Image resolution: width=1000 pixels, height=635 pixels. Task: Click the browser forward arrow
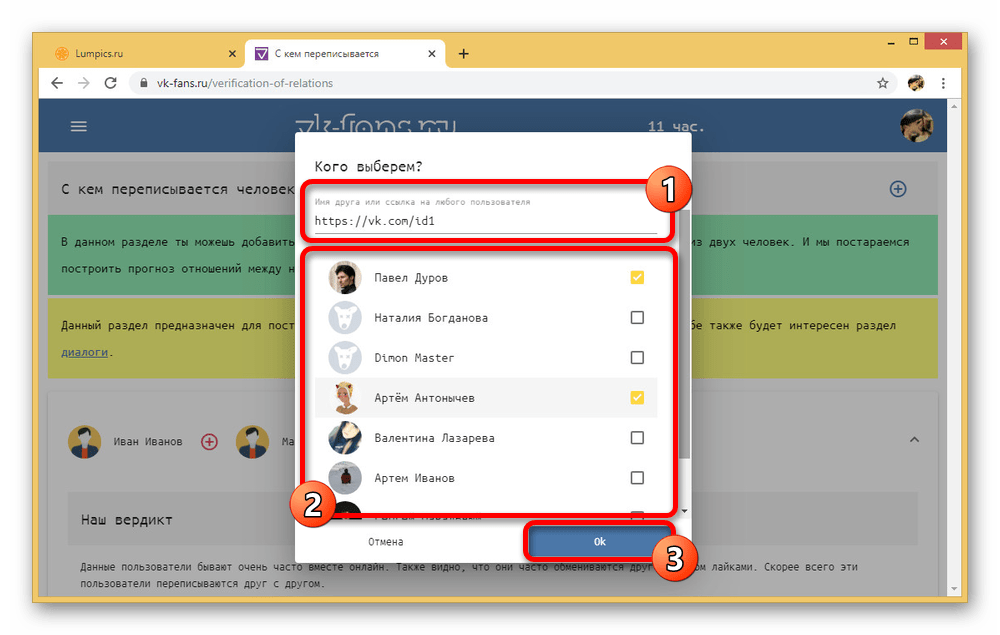84,83
